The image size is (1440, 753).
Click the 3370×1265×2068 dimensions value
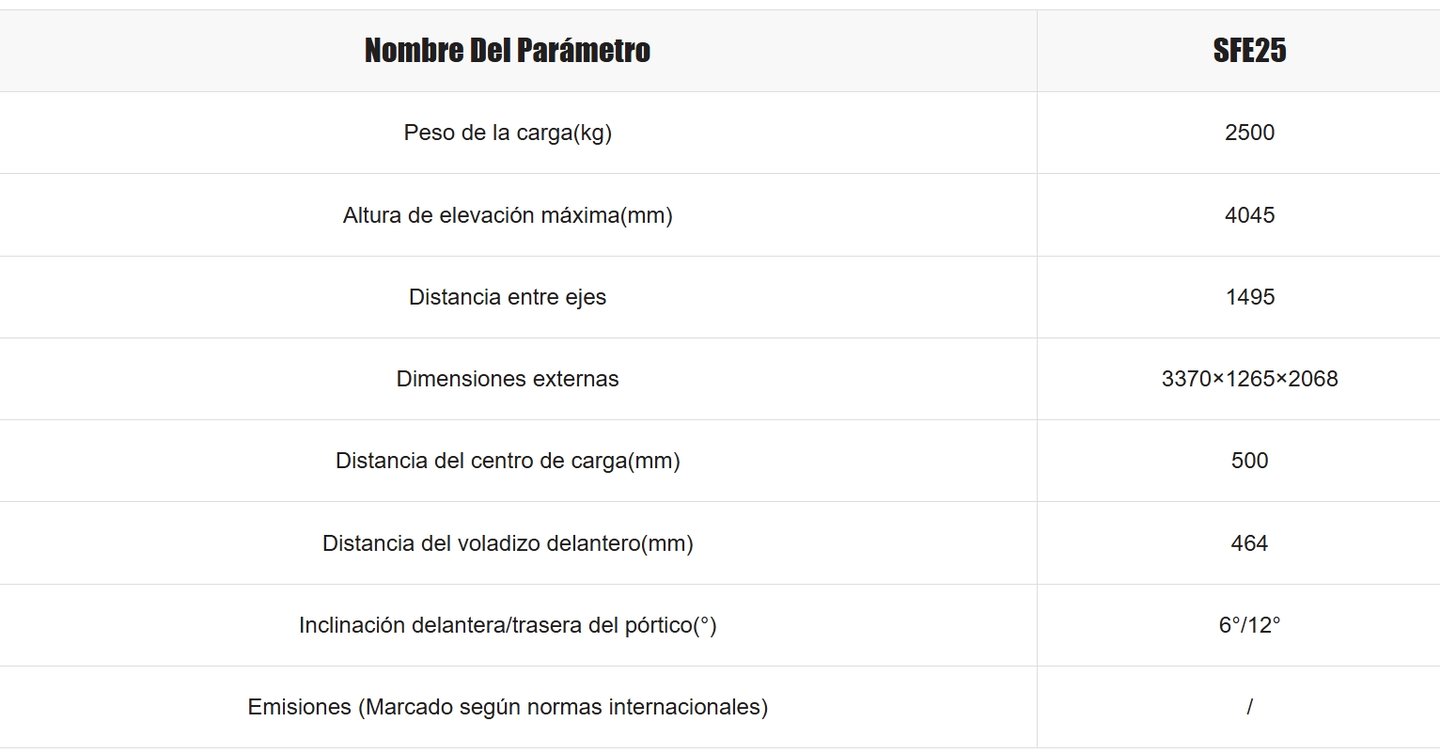1249,379
